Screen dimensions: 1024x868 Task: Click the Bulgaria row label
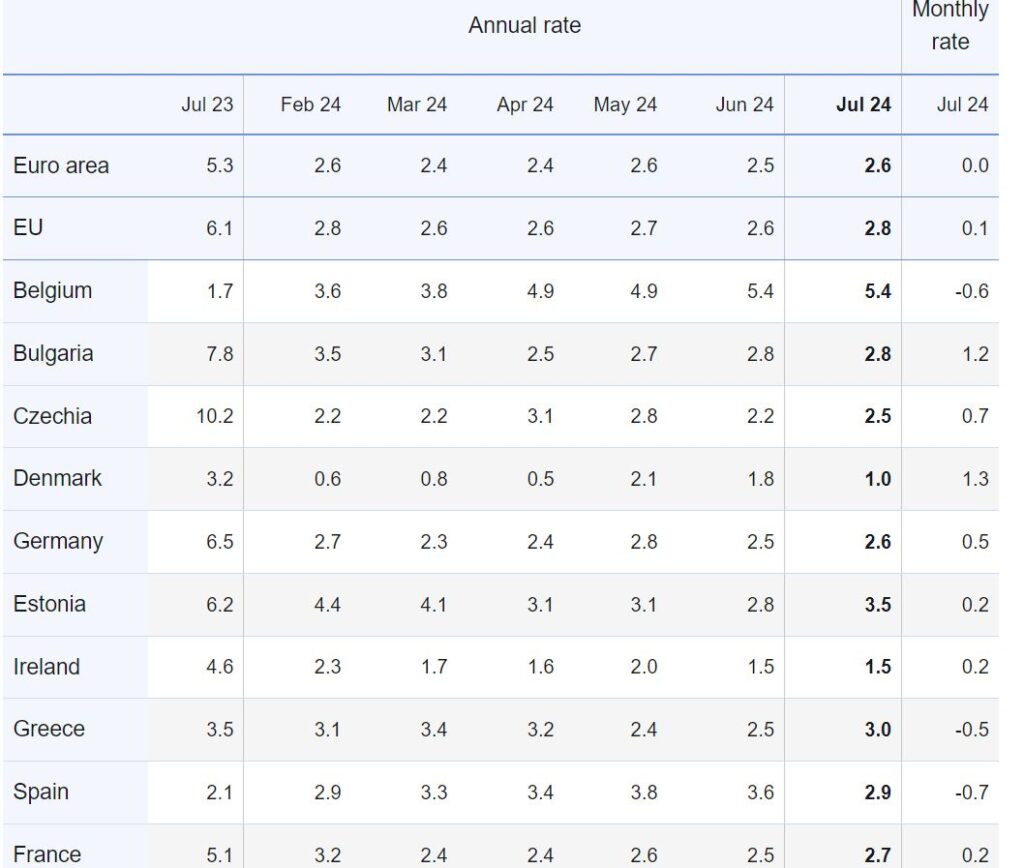click(53, 353)
